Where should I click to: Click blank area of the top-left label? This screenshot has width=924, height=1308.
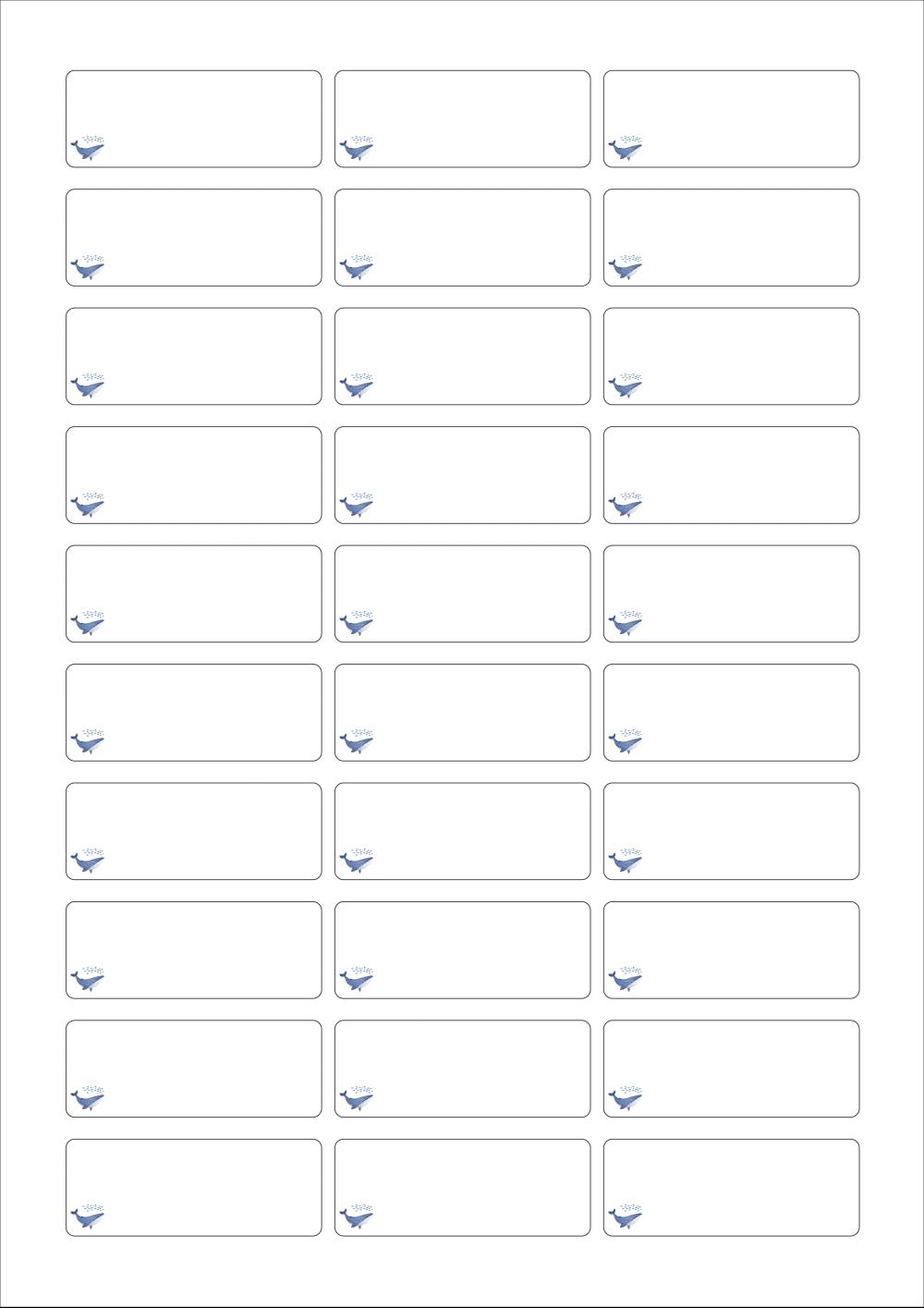coord(194,118)
